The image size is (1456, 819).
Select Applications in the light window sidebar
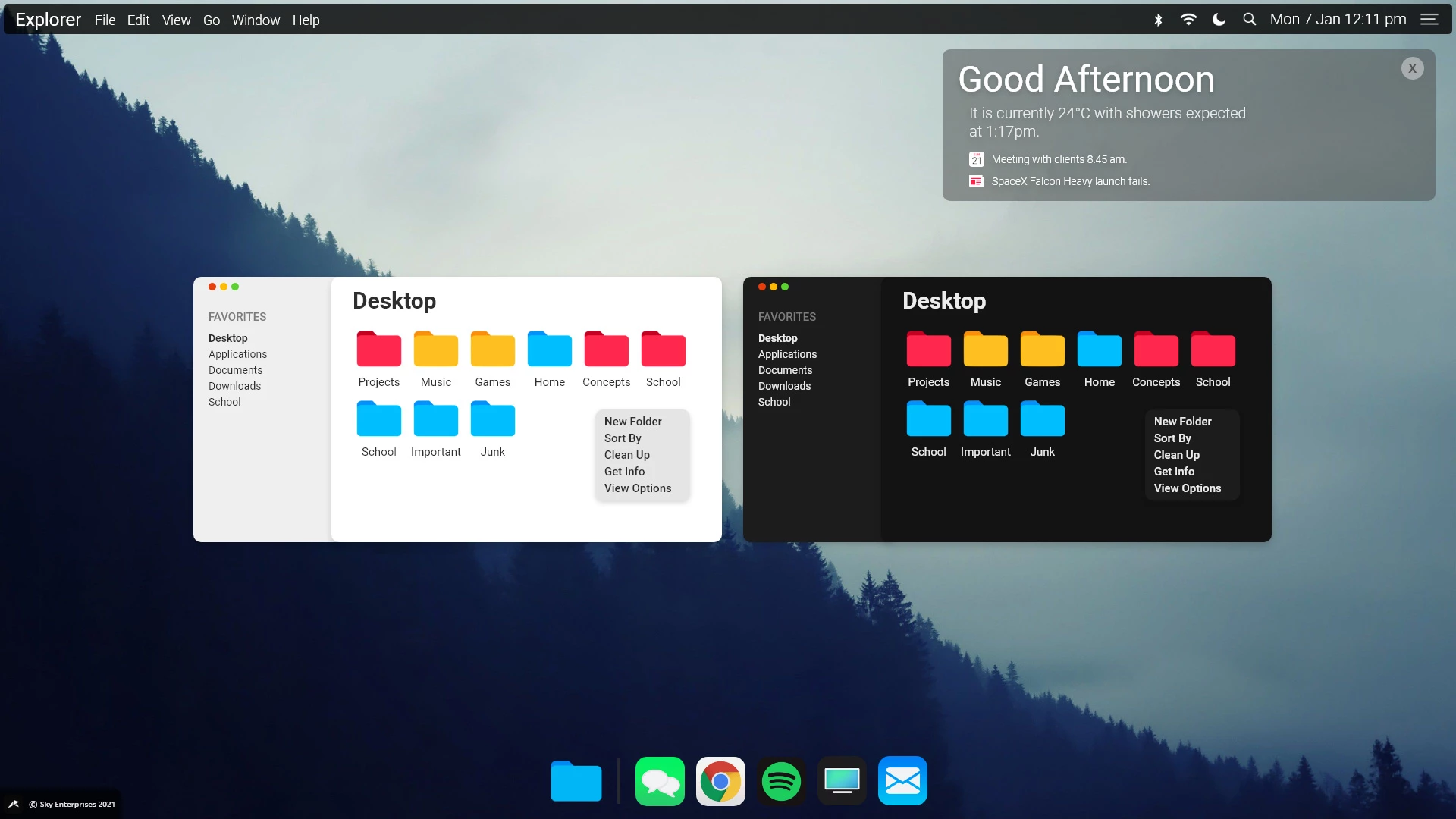pos(237,354)
